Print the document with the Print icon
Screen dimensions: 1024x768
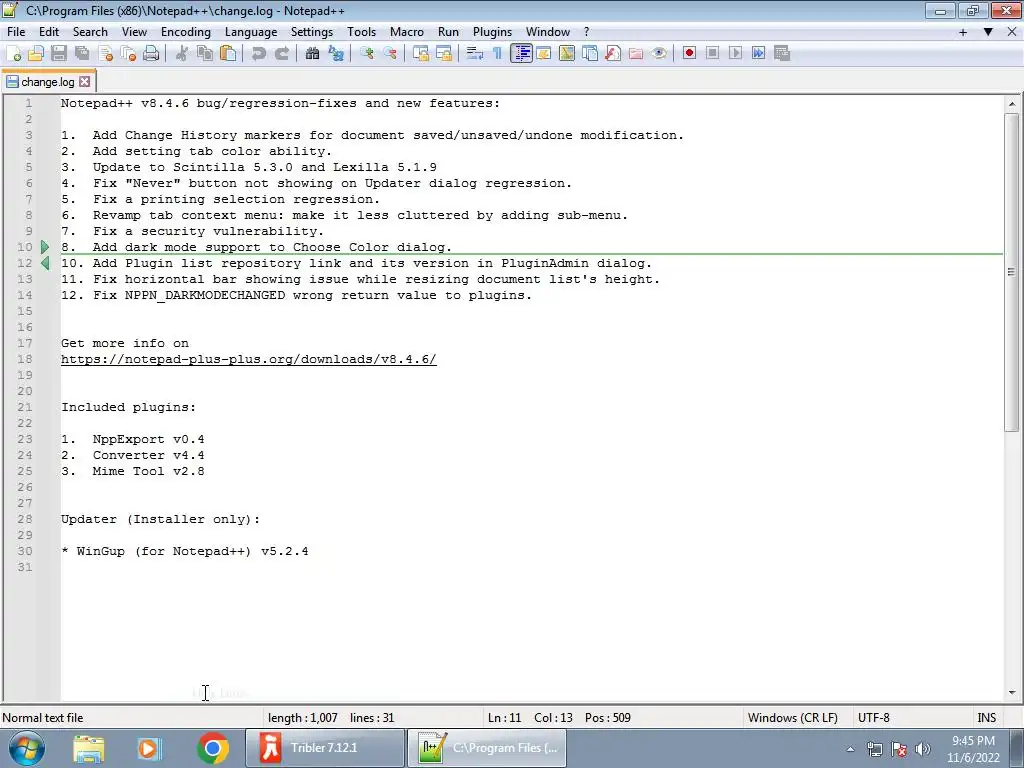151,54
